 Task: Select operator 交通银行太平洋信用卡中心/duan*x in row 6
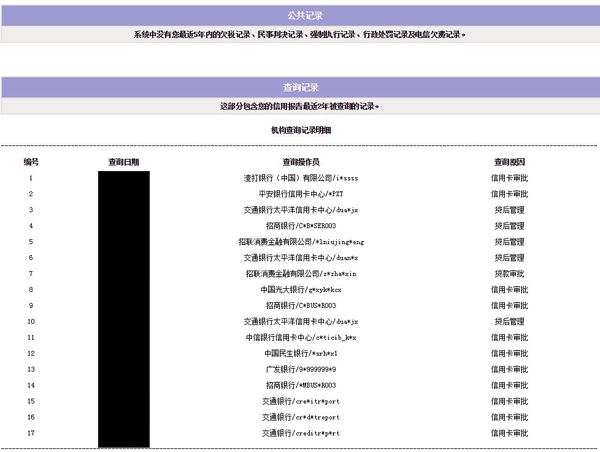pyautogui.click(x=301, y=258)
